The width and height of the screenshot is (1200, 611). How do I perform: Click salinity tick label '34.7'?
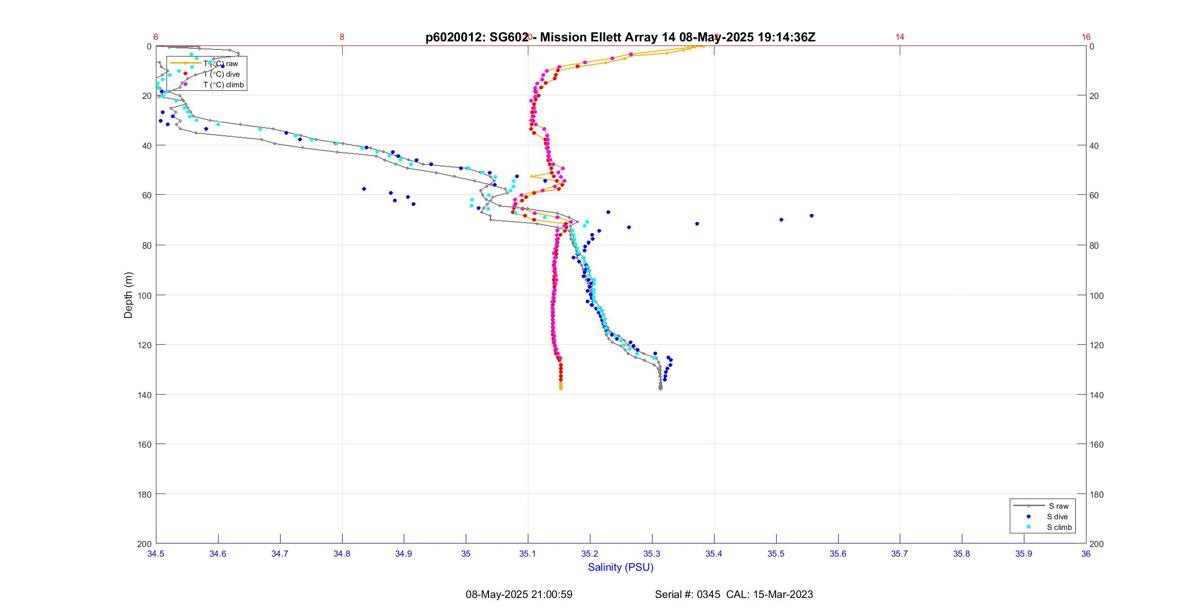[279, 553]
